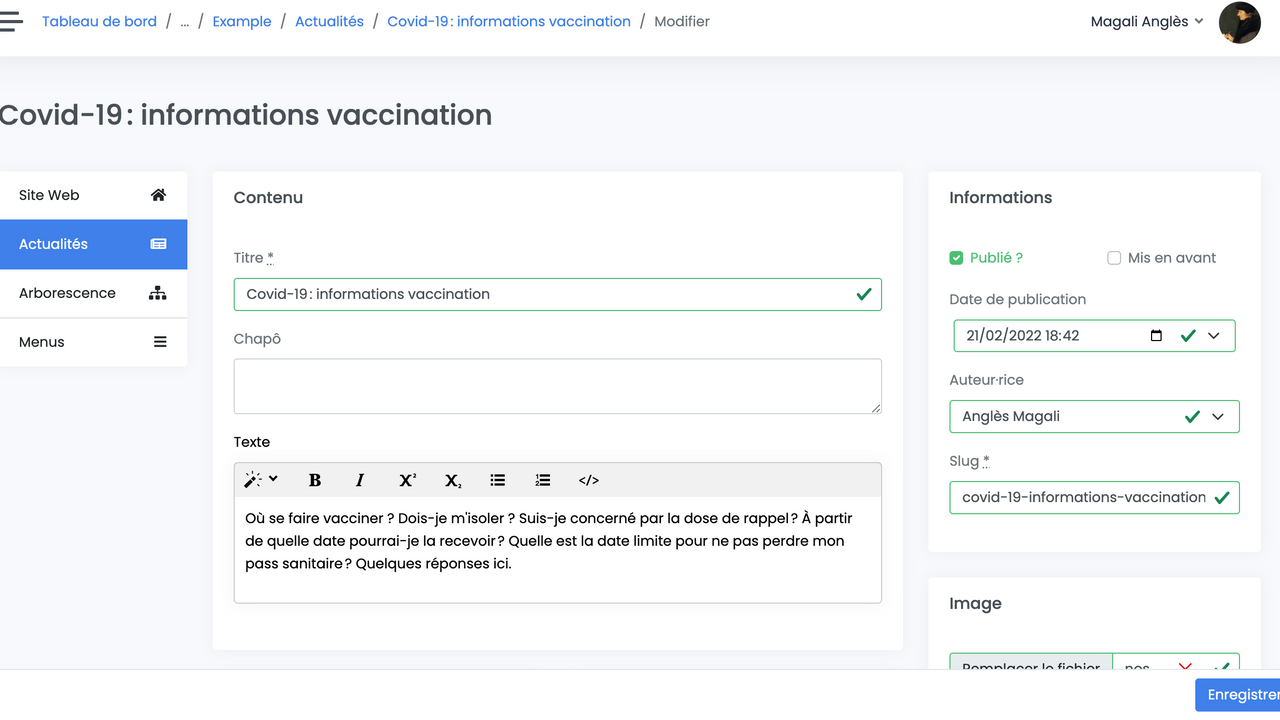Click the subscript formatting icon
The image size is (1280, 720).
[453, 481]
